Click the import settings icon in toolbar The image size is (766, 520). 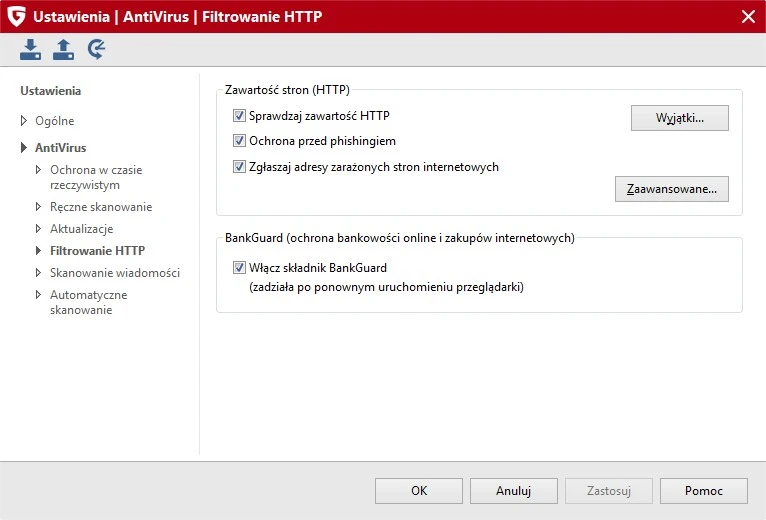pyautogui.click(x=31, y=49)
